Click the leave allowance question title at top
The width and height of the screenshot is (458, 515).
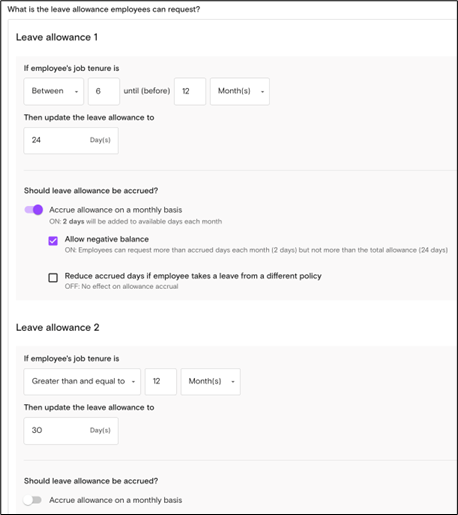(104, 9)
